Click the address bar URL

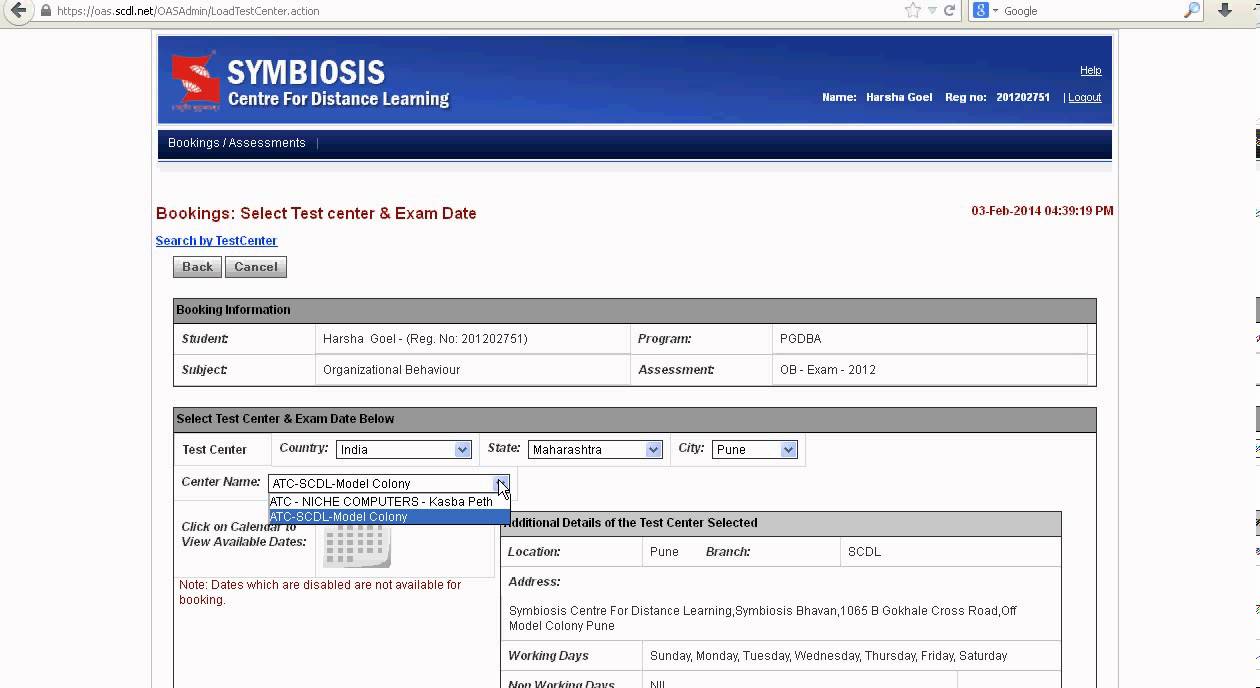coord(188,11)
